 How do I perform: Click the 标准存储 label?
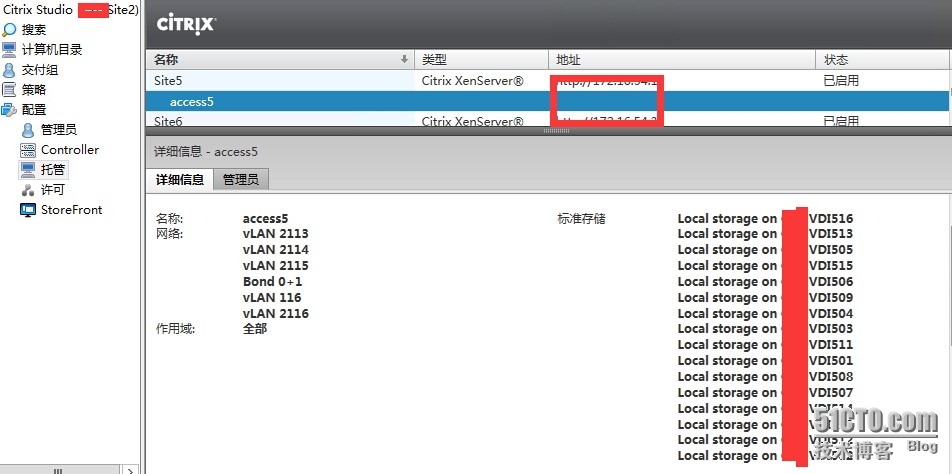click(581, 218)
